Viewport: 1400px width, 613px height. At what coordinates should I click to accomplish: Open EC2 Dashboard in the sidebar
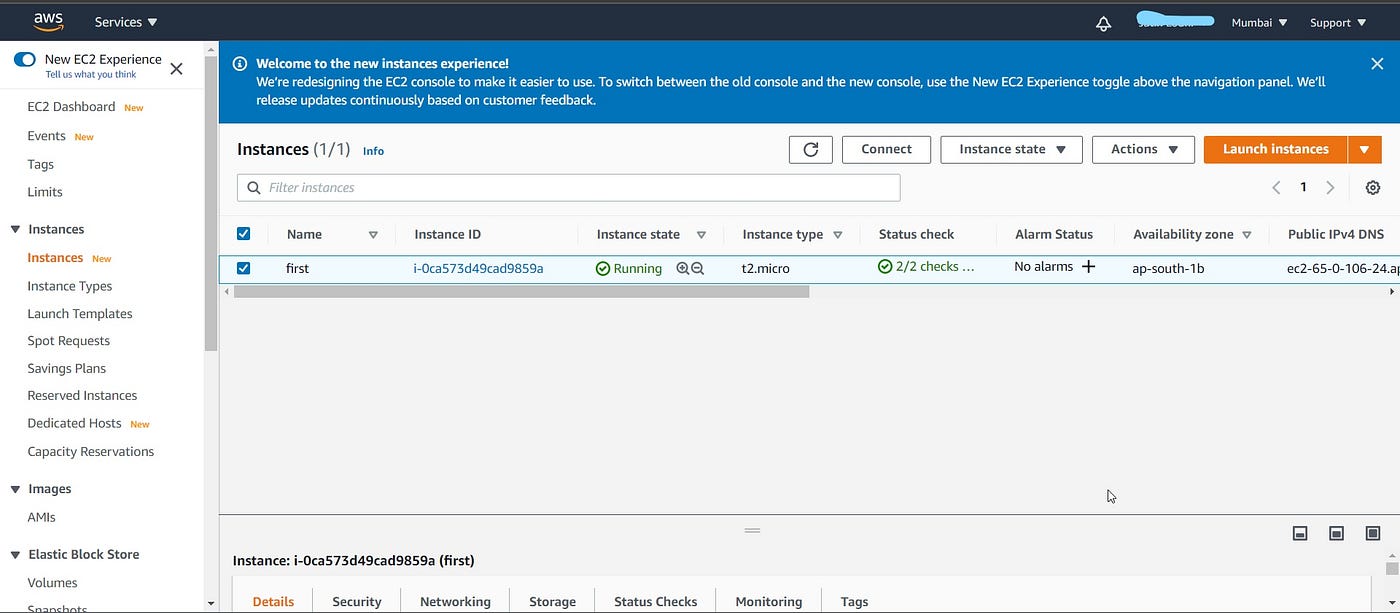[x=71, y=107]
